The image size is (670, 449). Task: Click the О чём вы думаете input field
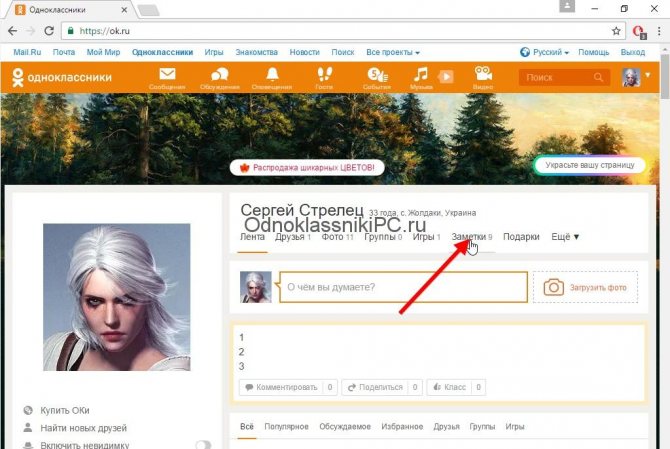click(x=403, y=287)
